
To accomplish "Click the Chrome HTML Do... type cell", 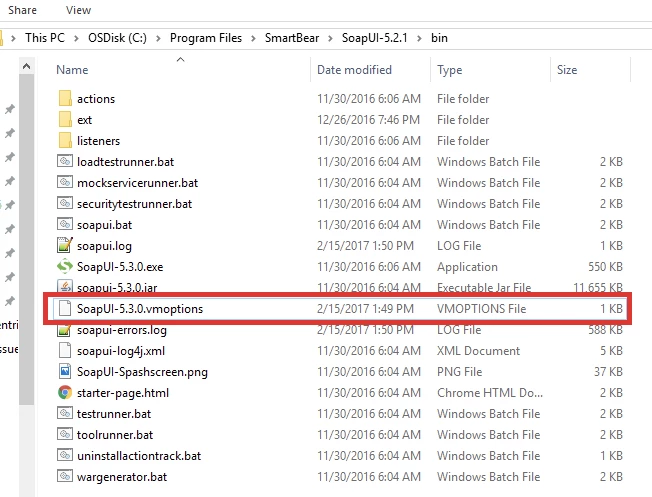I will 489,393.
